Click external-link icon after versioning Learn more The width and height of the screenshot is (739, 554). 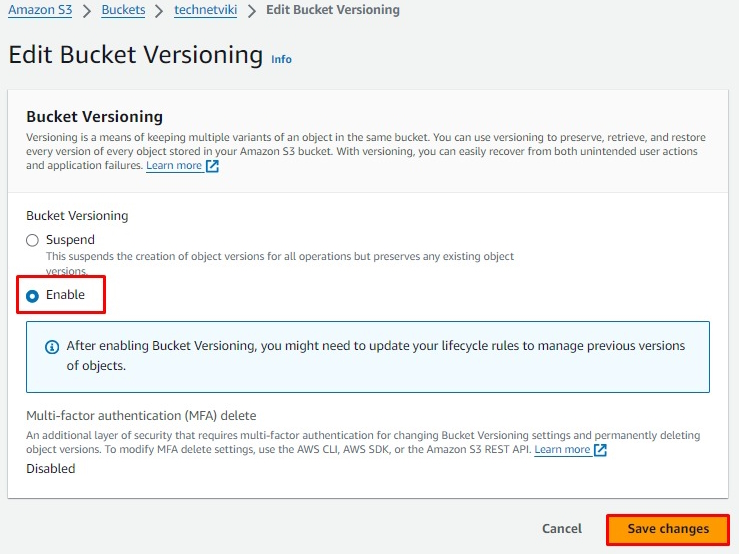(x=212, y=166)
